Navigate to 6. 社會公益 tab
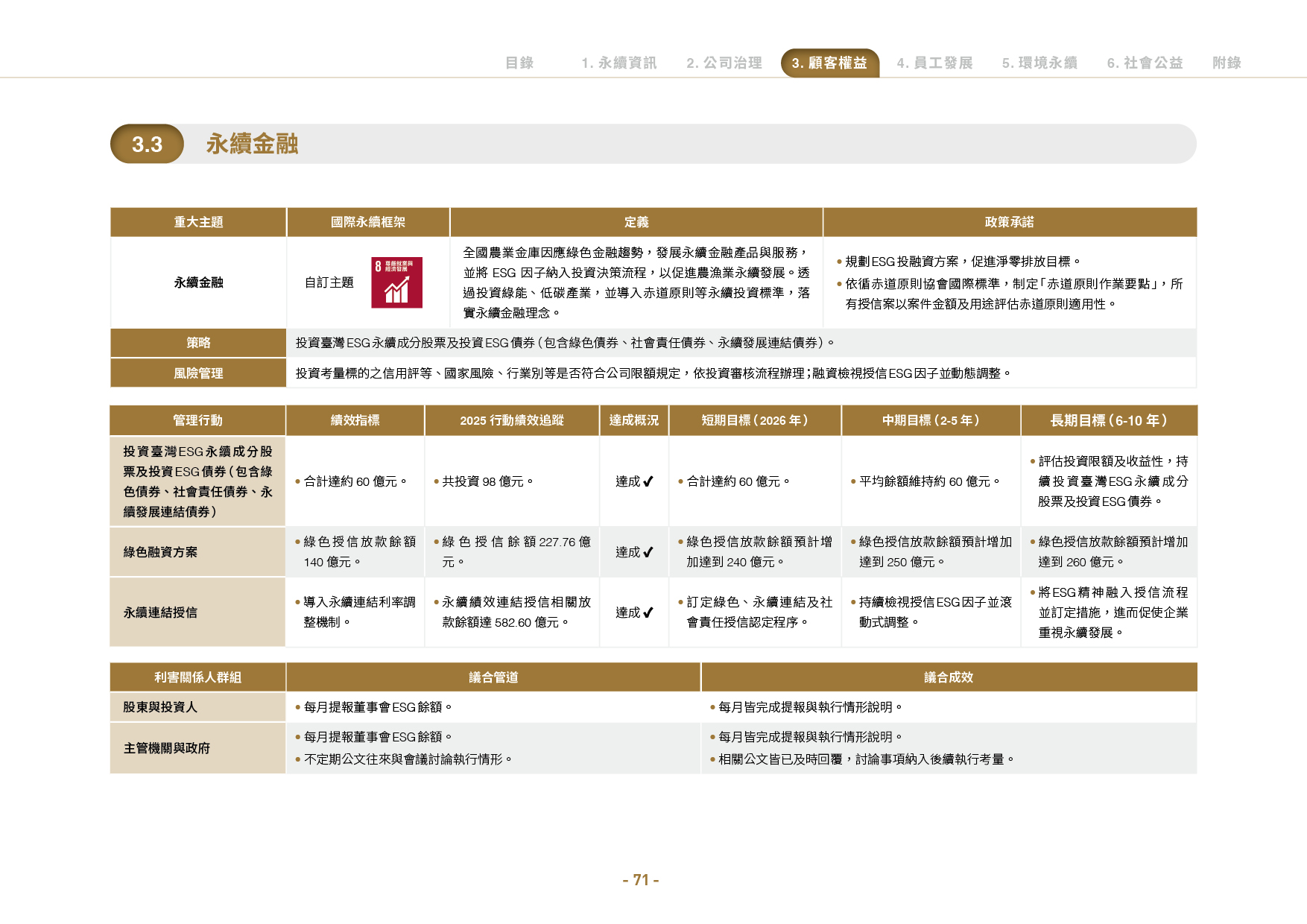Screen dimensions: 1307x924 pos(1145,63)
